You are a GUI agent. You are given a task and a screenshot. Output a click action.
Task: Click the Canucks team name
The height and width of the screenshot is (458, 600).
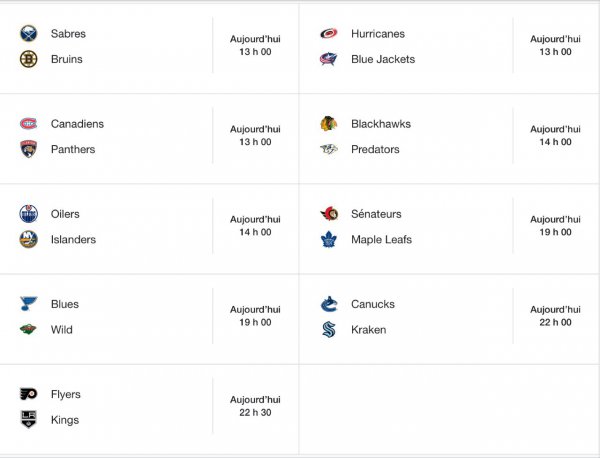[373, 304]
